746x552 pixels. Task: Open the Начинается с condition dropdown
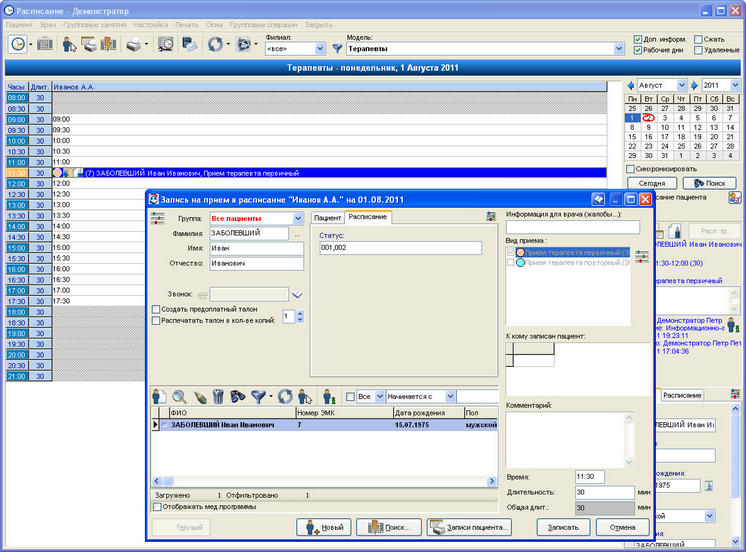click(450, 396)
